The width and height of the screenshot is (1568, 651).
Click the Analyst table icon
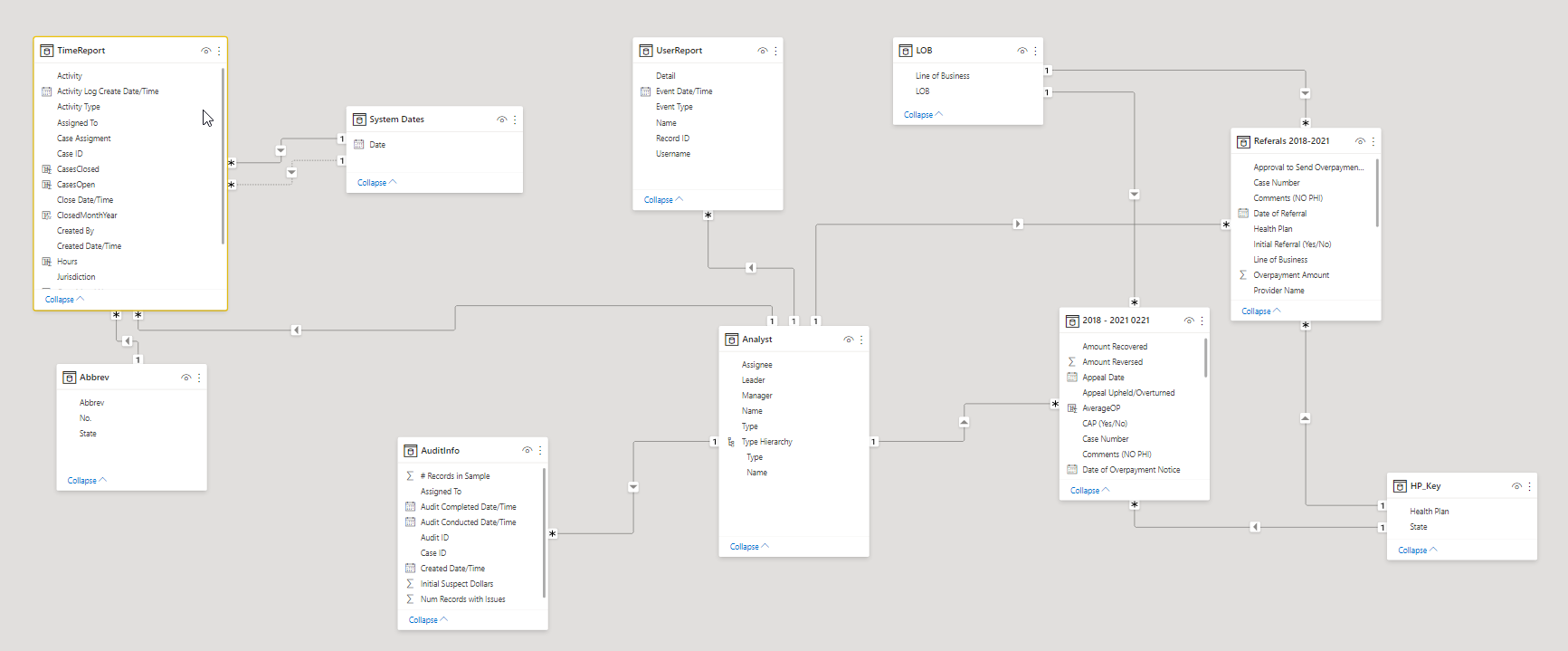(x=732, y=340)
